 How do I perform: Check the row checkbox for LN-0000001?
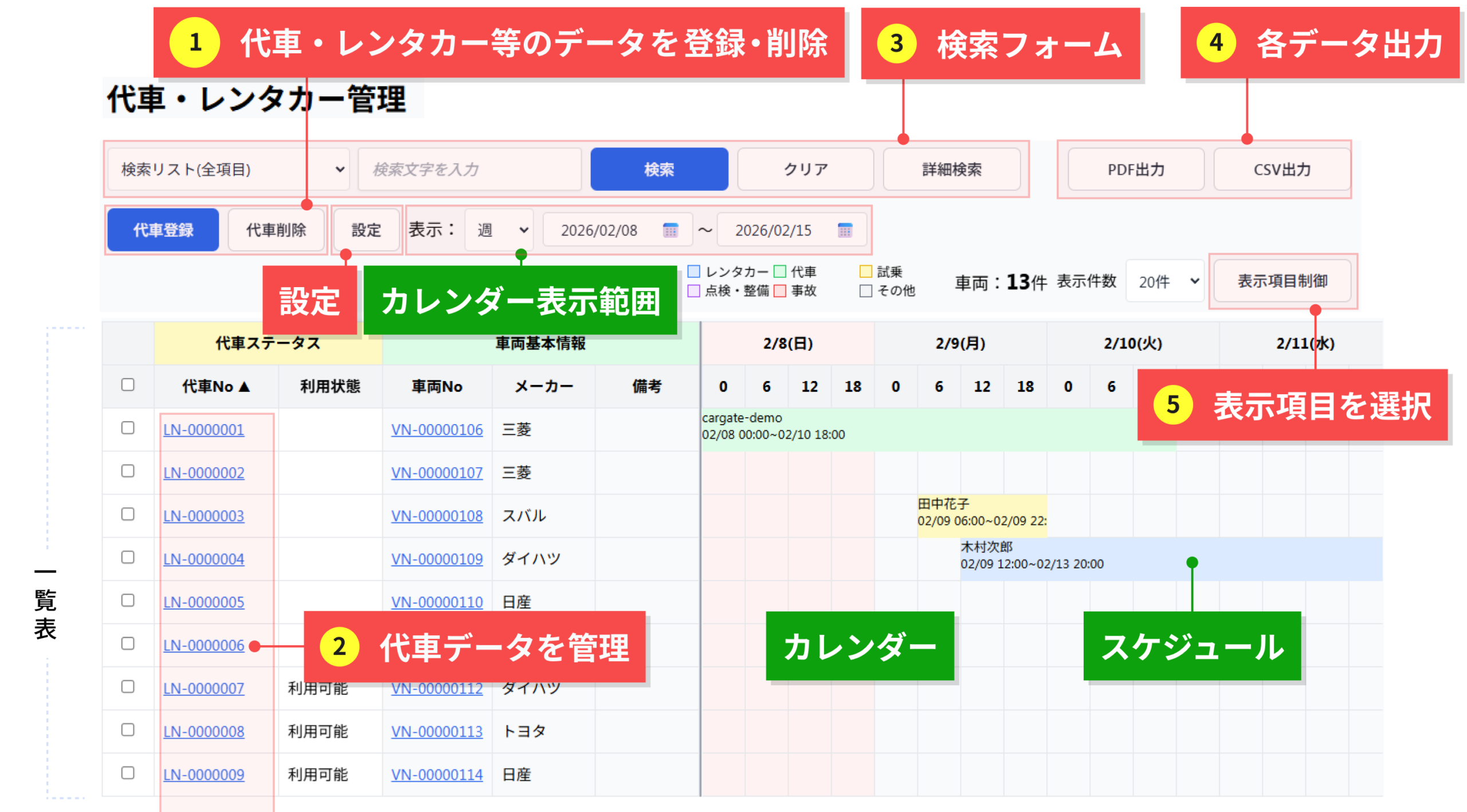[x=128, y=428]
